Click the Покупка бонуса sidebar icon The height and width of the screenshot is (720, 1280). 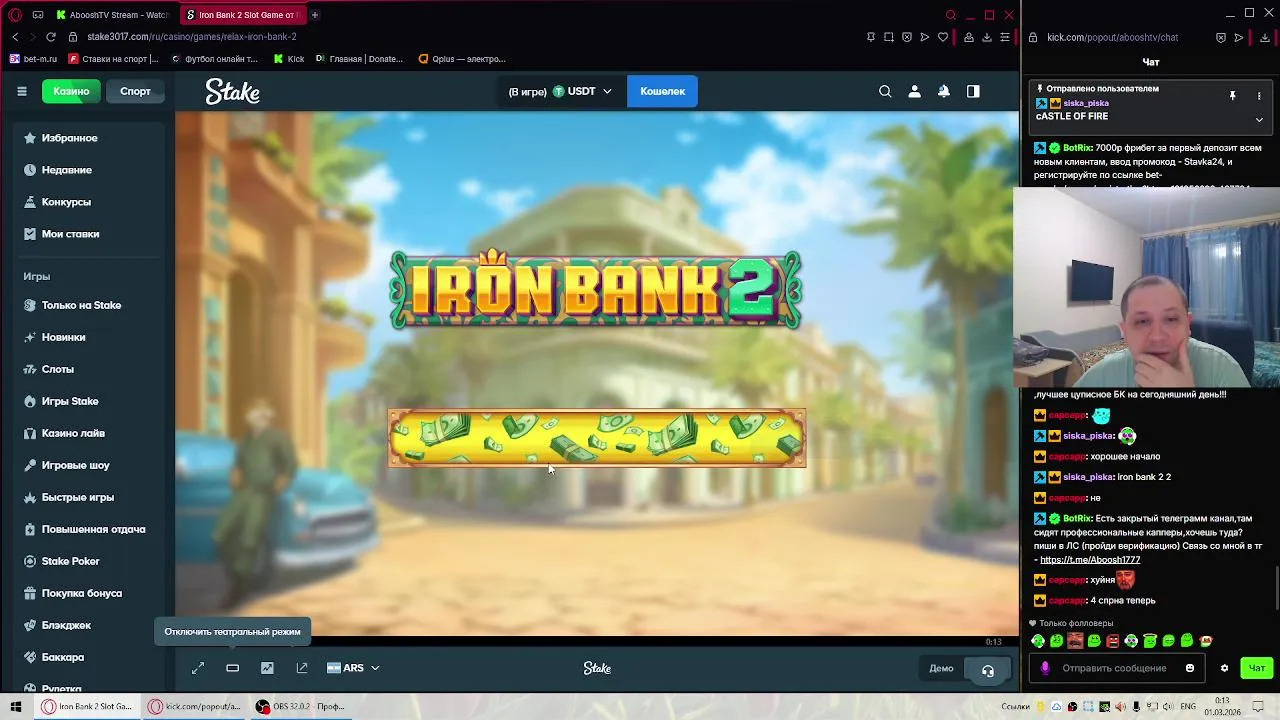(x=30, y=593)
